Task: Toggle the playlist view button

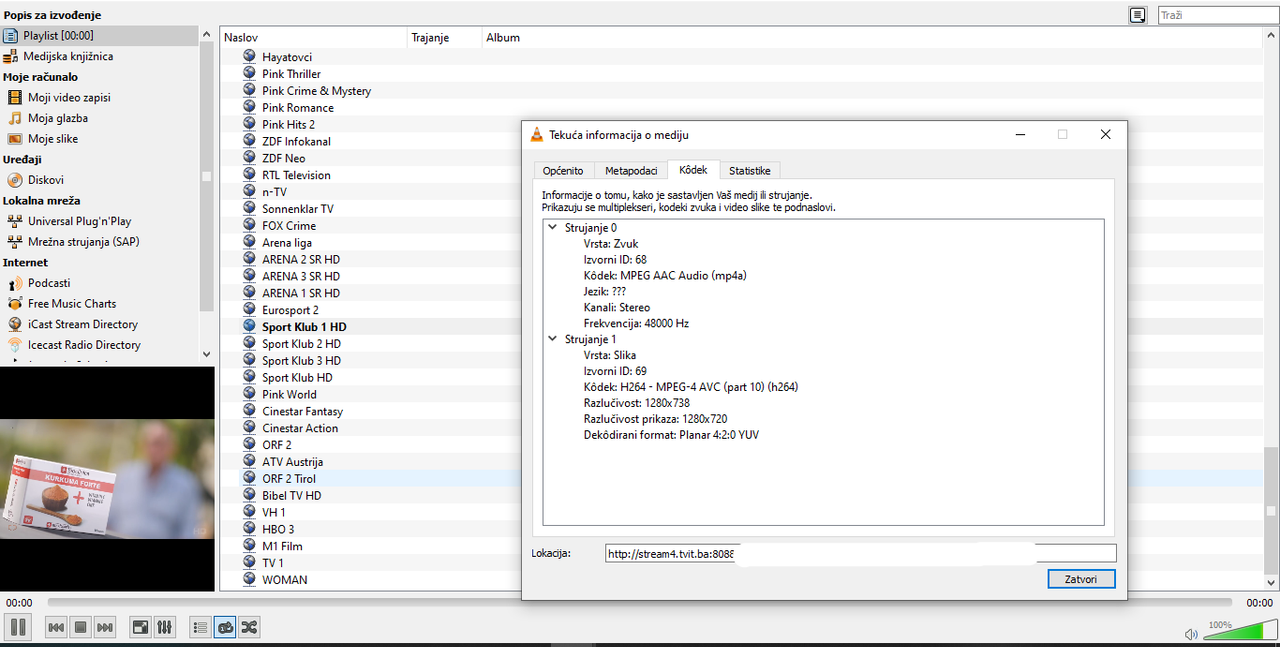Action: 200,627
